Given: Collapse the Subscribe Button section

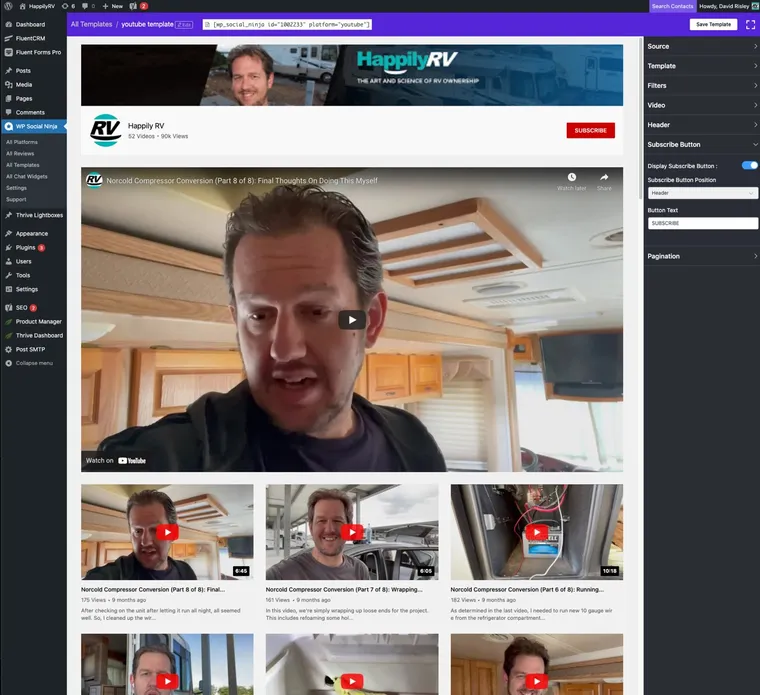Looking at the screenshot, I should (x=702, y=144).
